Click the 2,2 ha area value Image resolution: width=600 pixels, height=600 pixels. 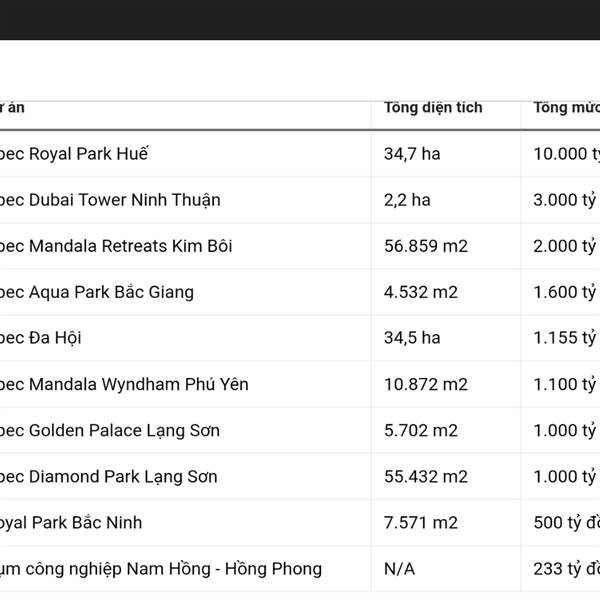[x=407, y=200]
